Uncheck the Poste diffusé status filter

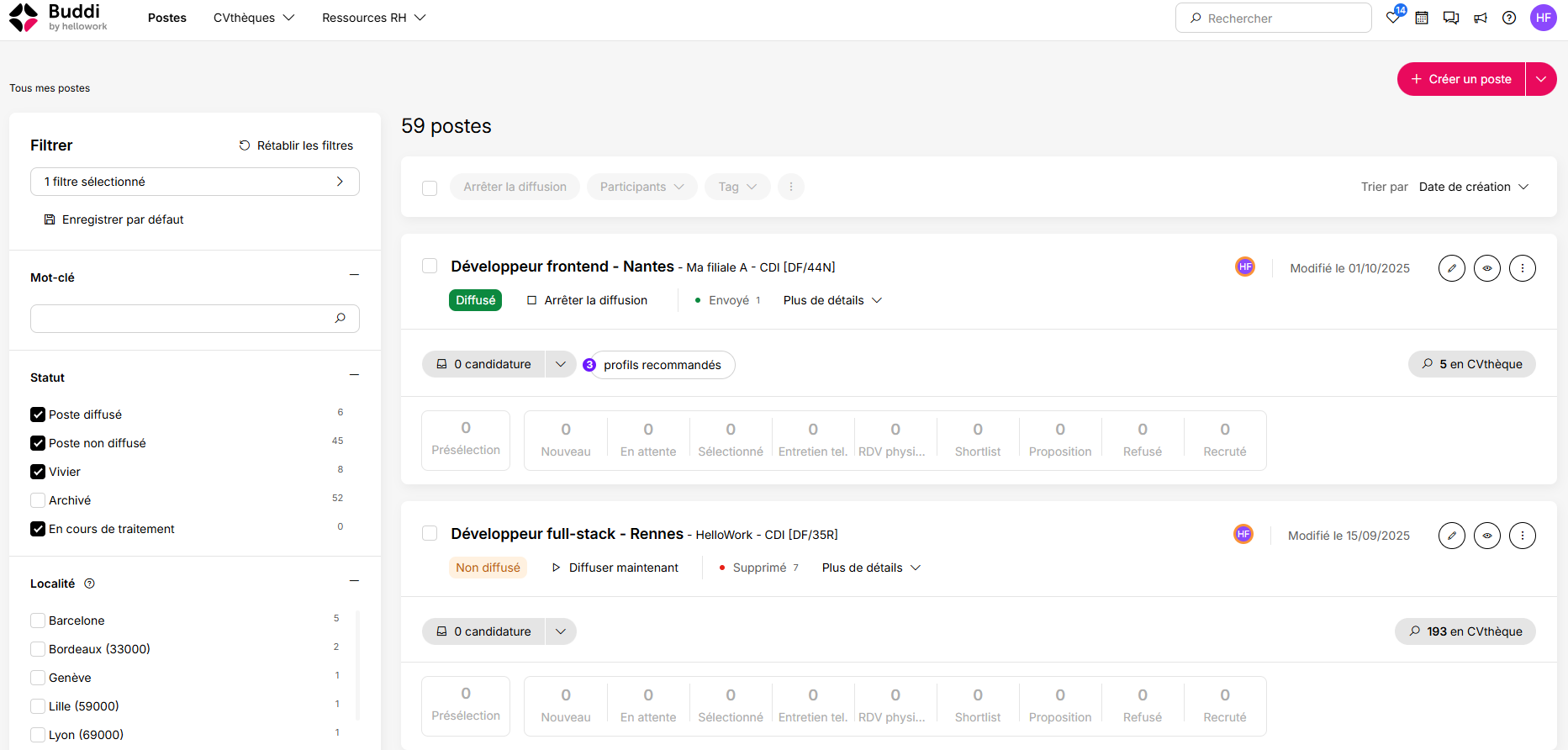[38, 415]
